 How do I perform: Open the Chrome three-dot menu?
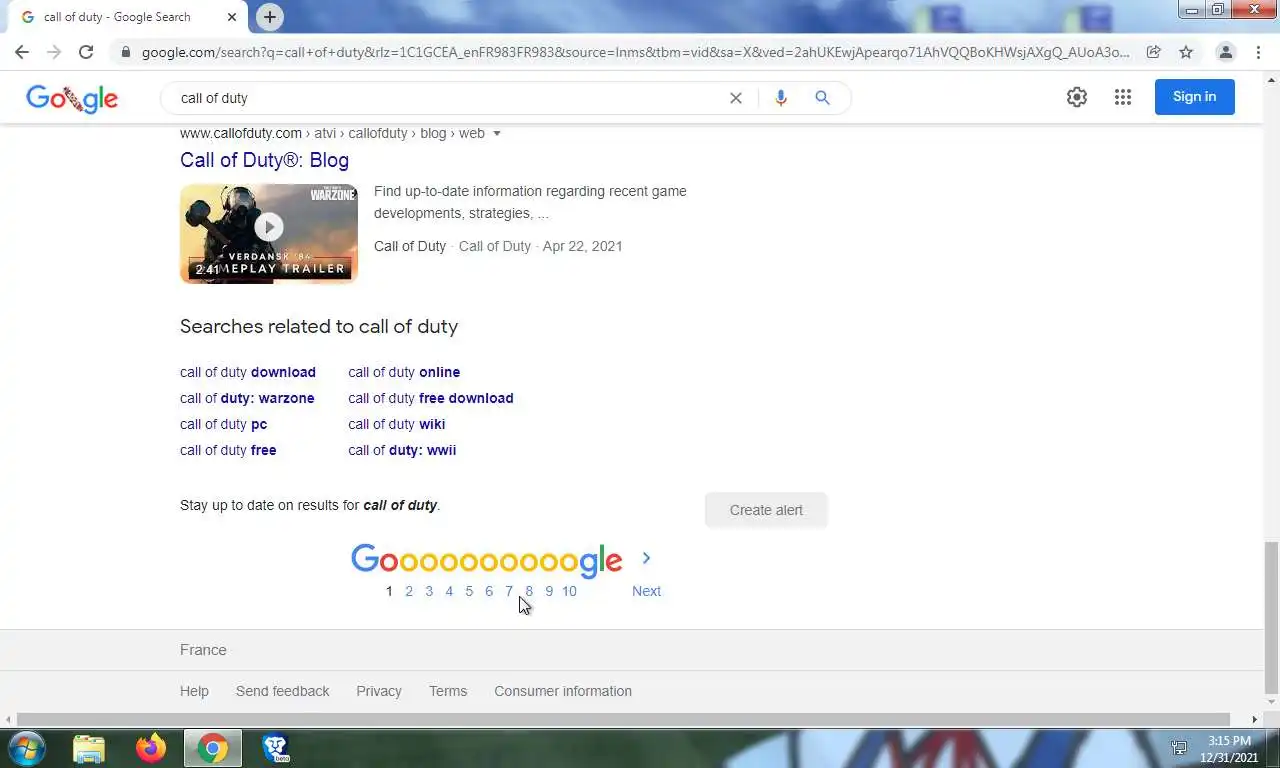[x=1259, y=52]
